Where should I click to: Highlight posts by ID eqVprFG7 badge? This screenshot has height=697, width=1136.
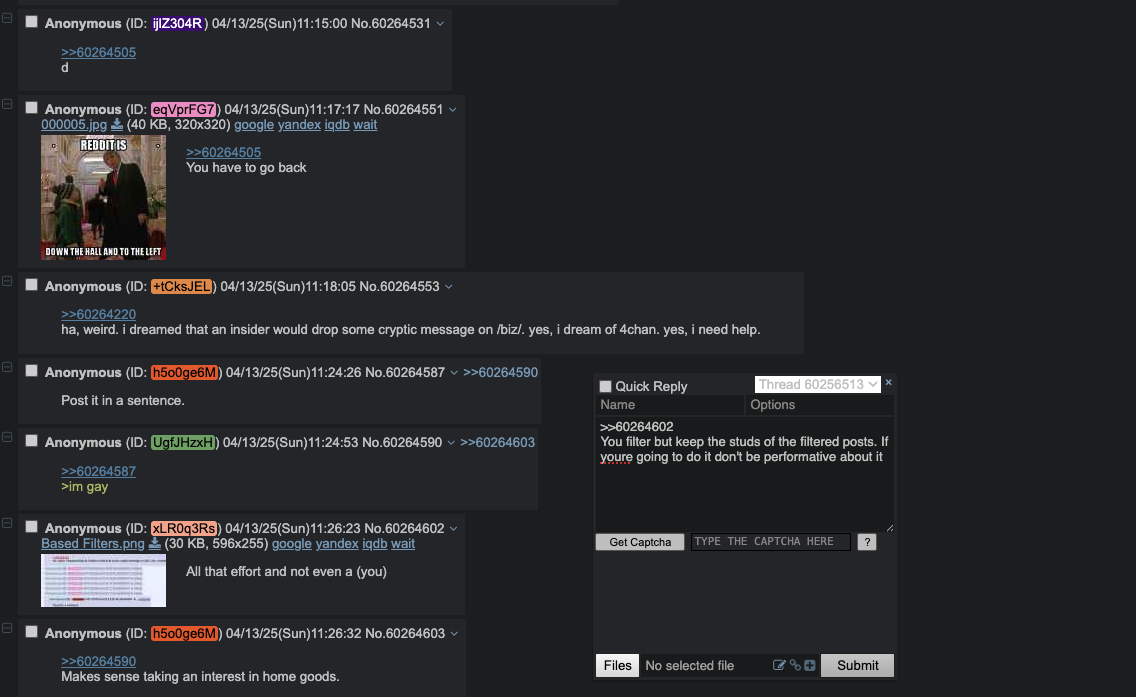coord(183,109)
